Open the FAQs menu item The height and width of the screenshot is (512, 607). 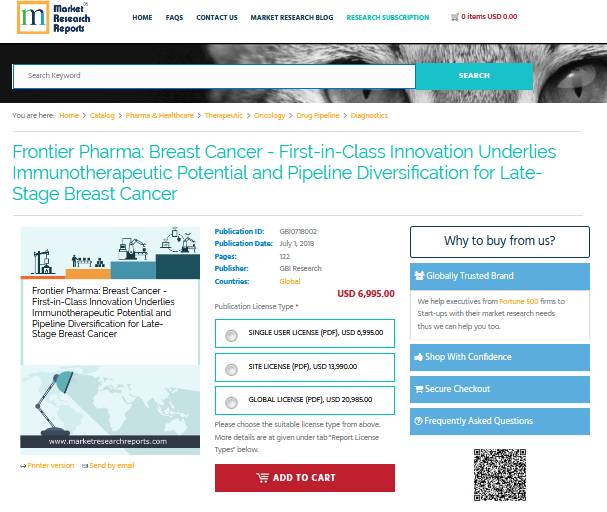174,17
